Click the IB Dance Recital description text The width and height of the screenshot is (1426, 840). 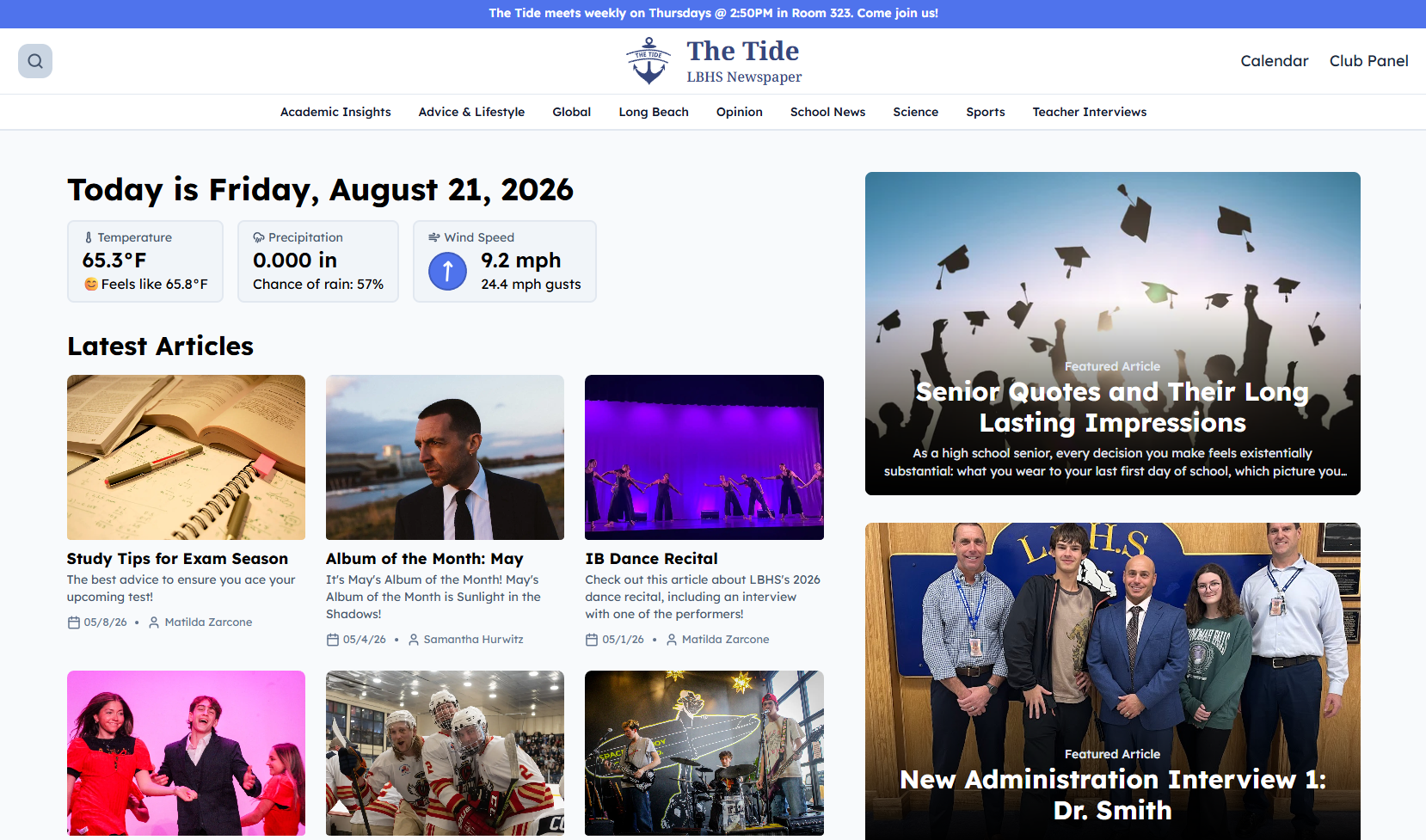(x=703, y=598)
